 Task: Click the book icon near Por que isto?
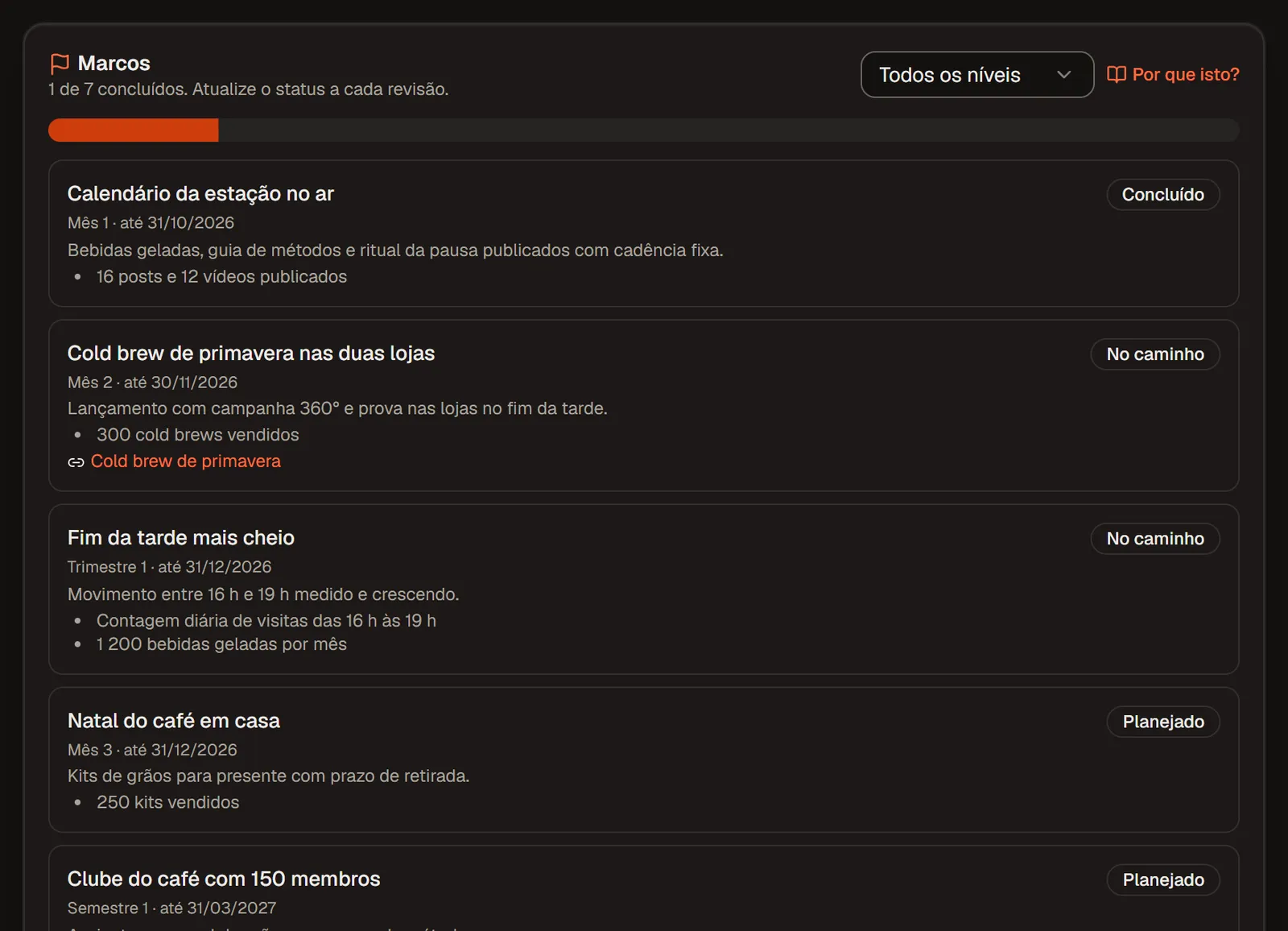(1117, 74)
